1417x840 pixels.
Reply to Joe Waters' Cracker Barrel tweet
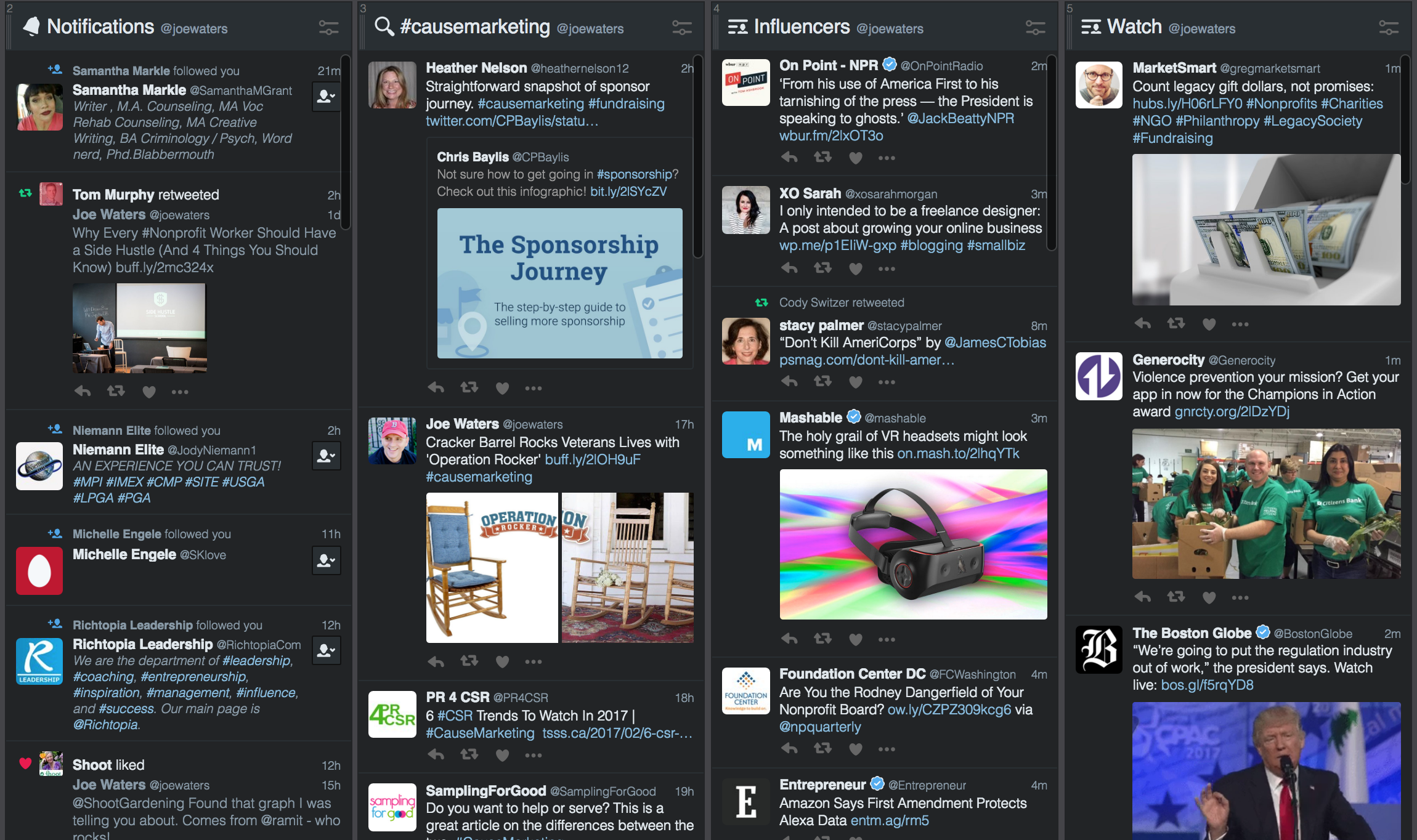click(436, 661)
